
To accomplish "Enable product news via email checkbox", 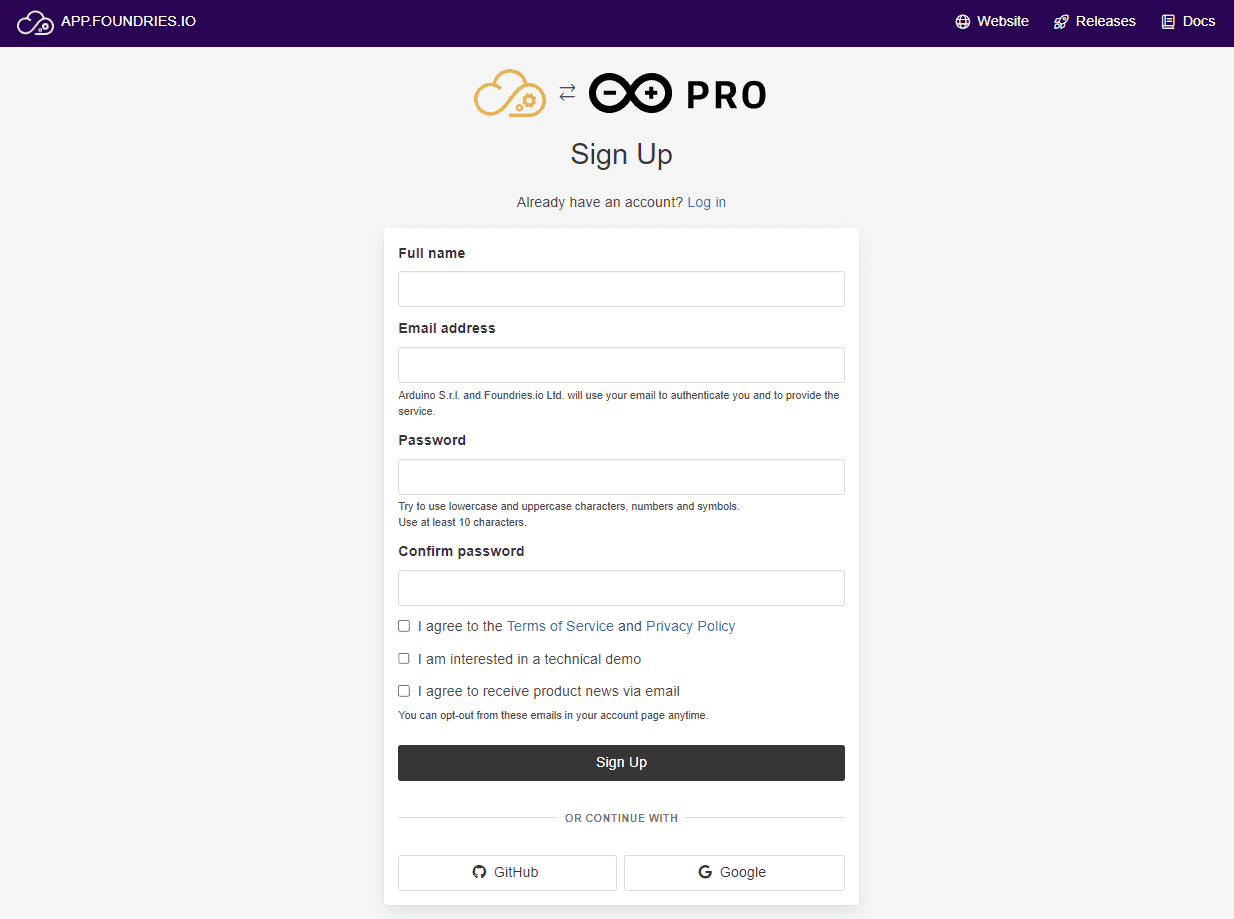I will [404, 691].
